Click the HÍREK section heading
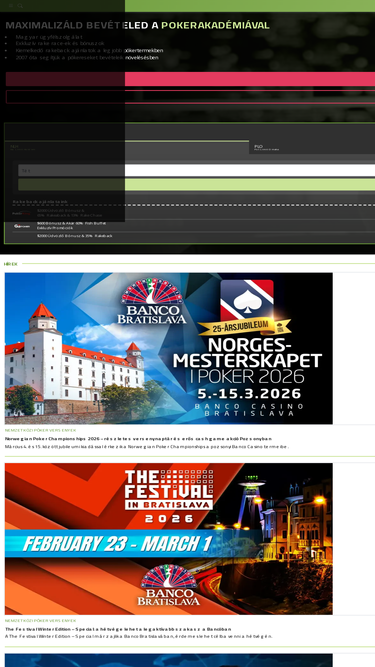Viewport: 375px width, 667px height. point(11,264)
